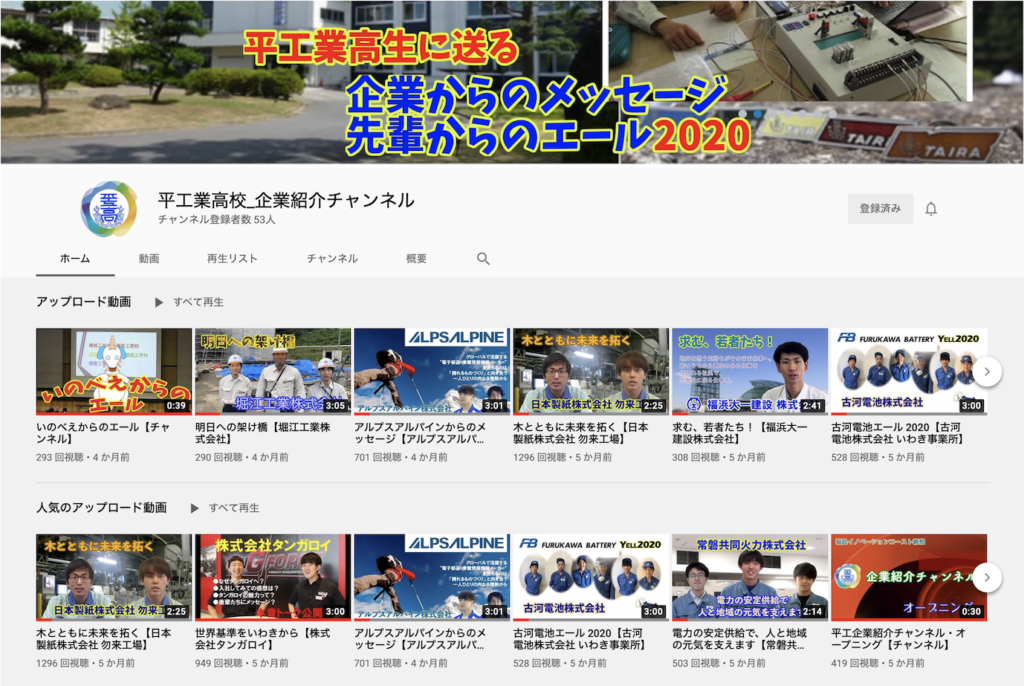Click the 0:30 duration badge
Viewport: 1024px width, 686px height.
point(971,612)
